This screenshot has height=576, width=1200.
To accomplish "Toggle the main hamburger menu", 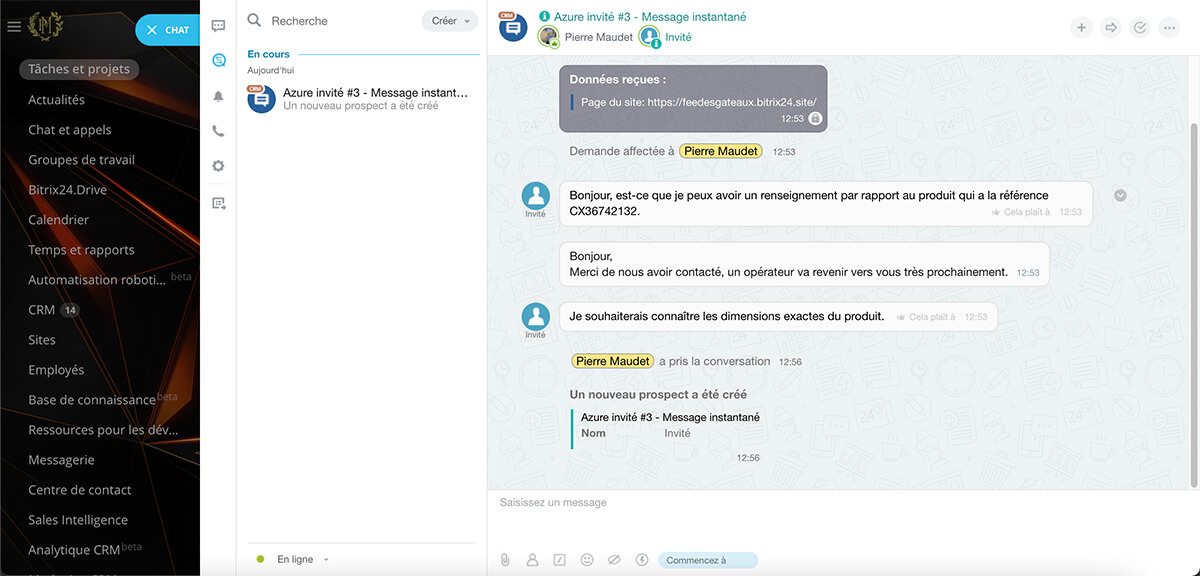I will pos(14,27).
